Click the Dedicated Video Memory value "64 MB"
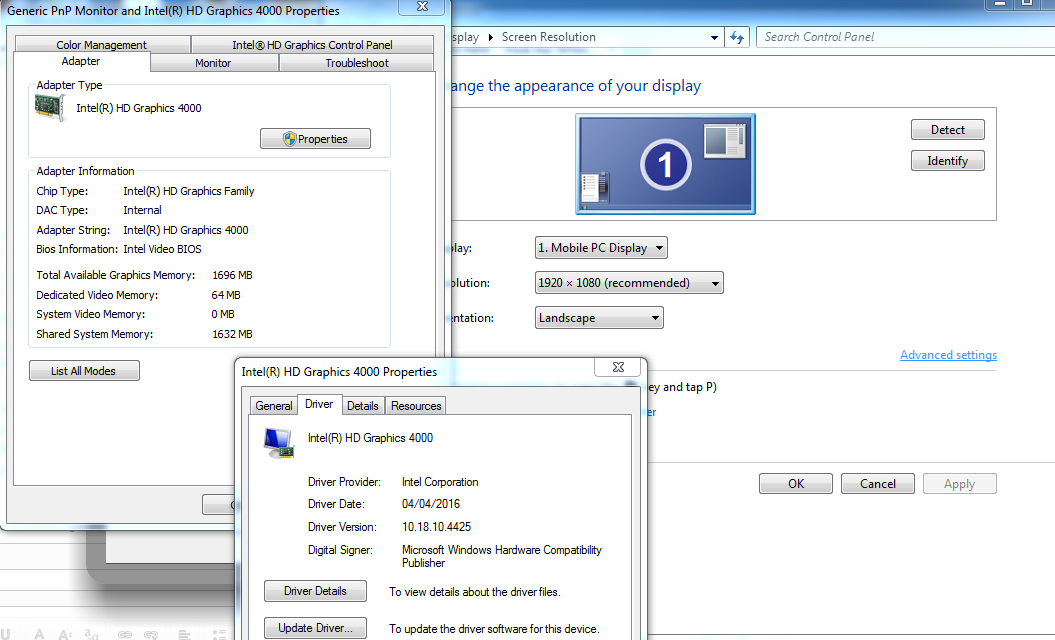 pos(226,295)
